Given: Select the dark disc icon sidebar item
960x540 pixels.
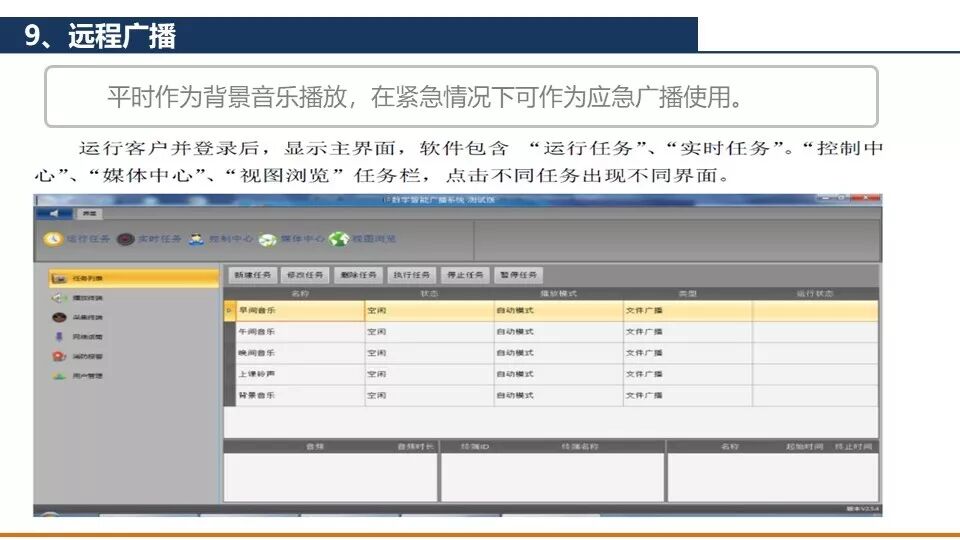Looking at the screenshot, I should click(x=78, y=318).
